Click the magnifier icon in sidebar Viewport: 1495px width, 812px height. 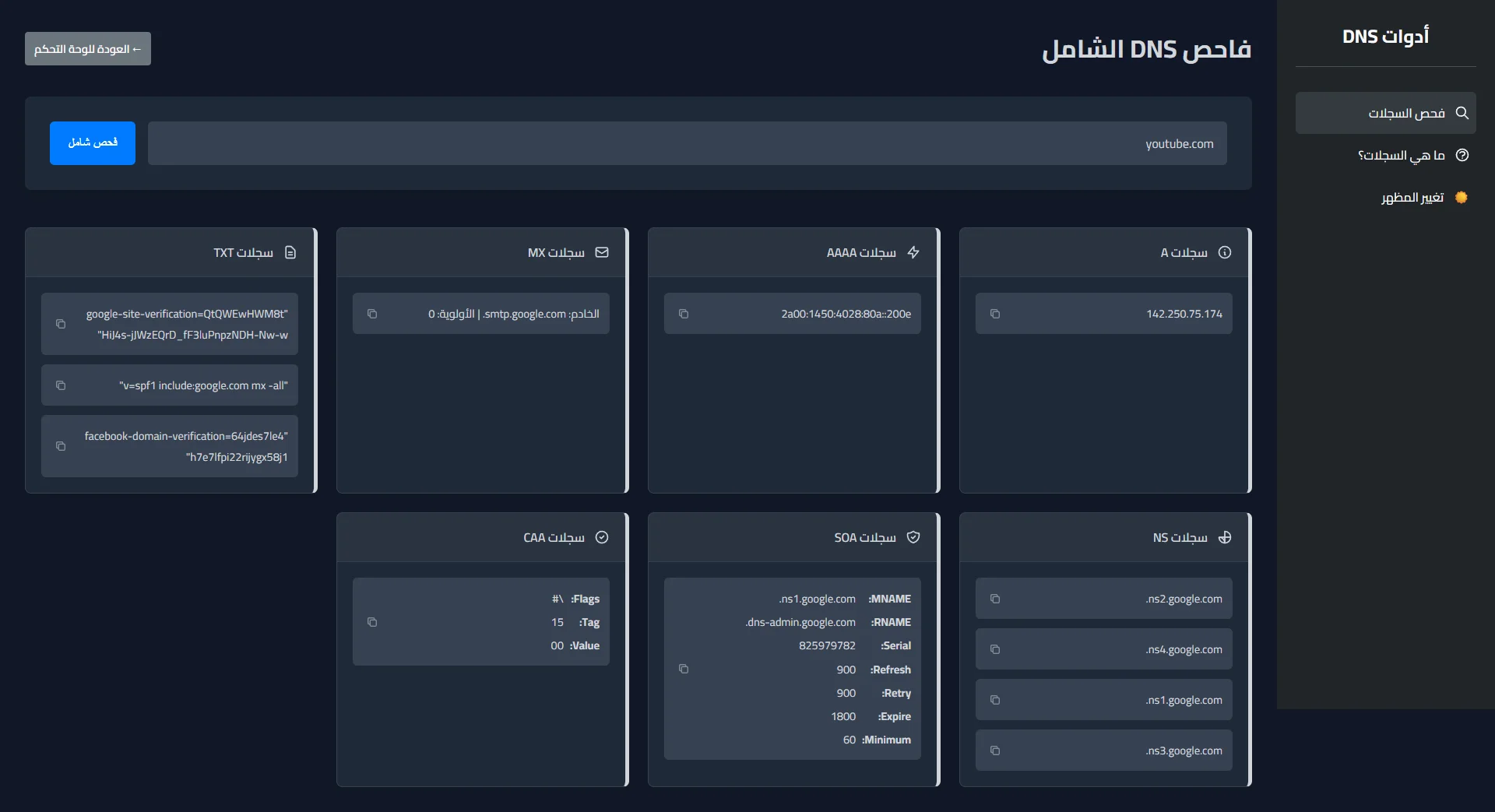click(x=1462, y=114)
